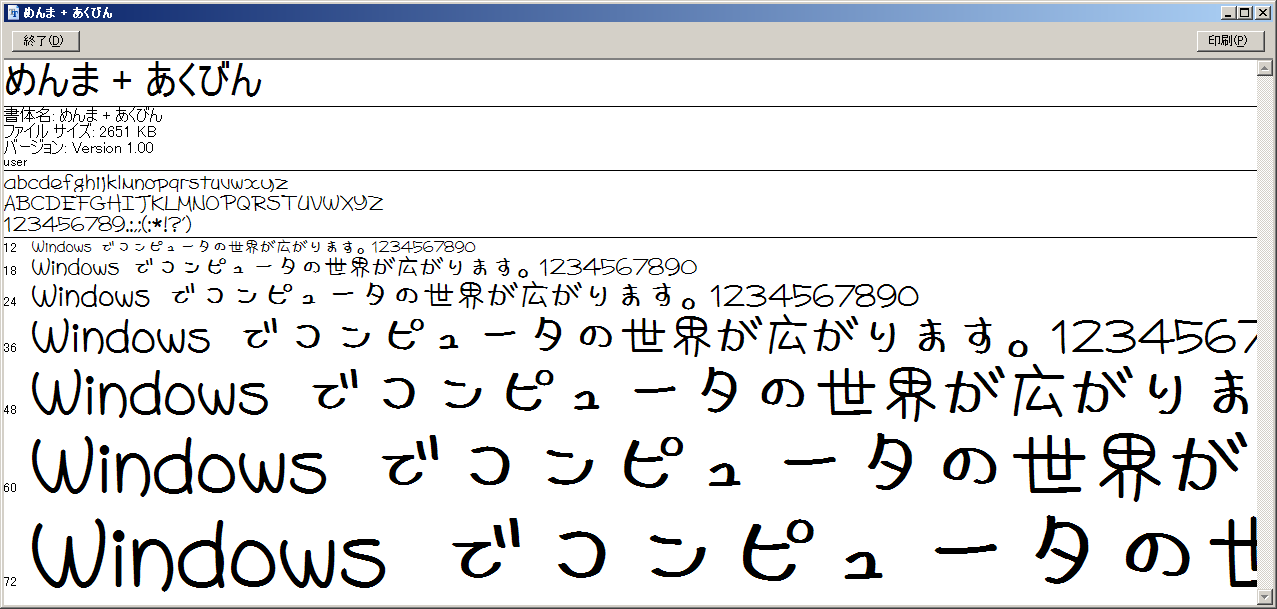Click the size label 18

(10, 271)
